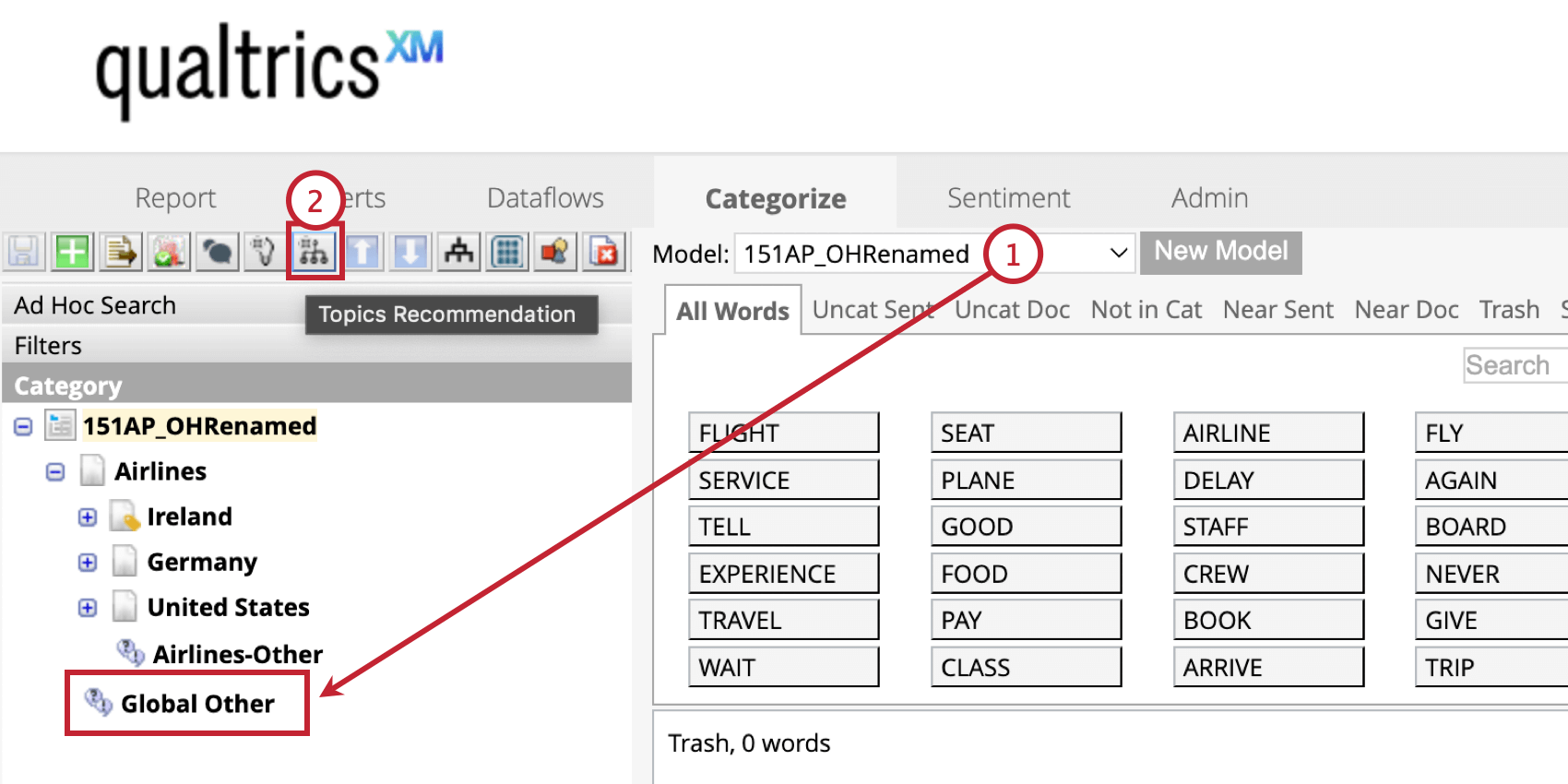
Task: Select the Airlines-Other tree item
Action: coord(238,654)
